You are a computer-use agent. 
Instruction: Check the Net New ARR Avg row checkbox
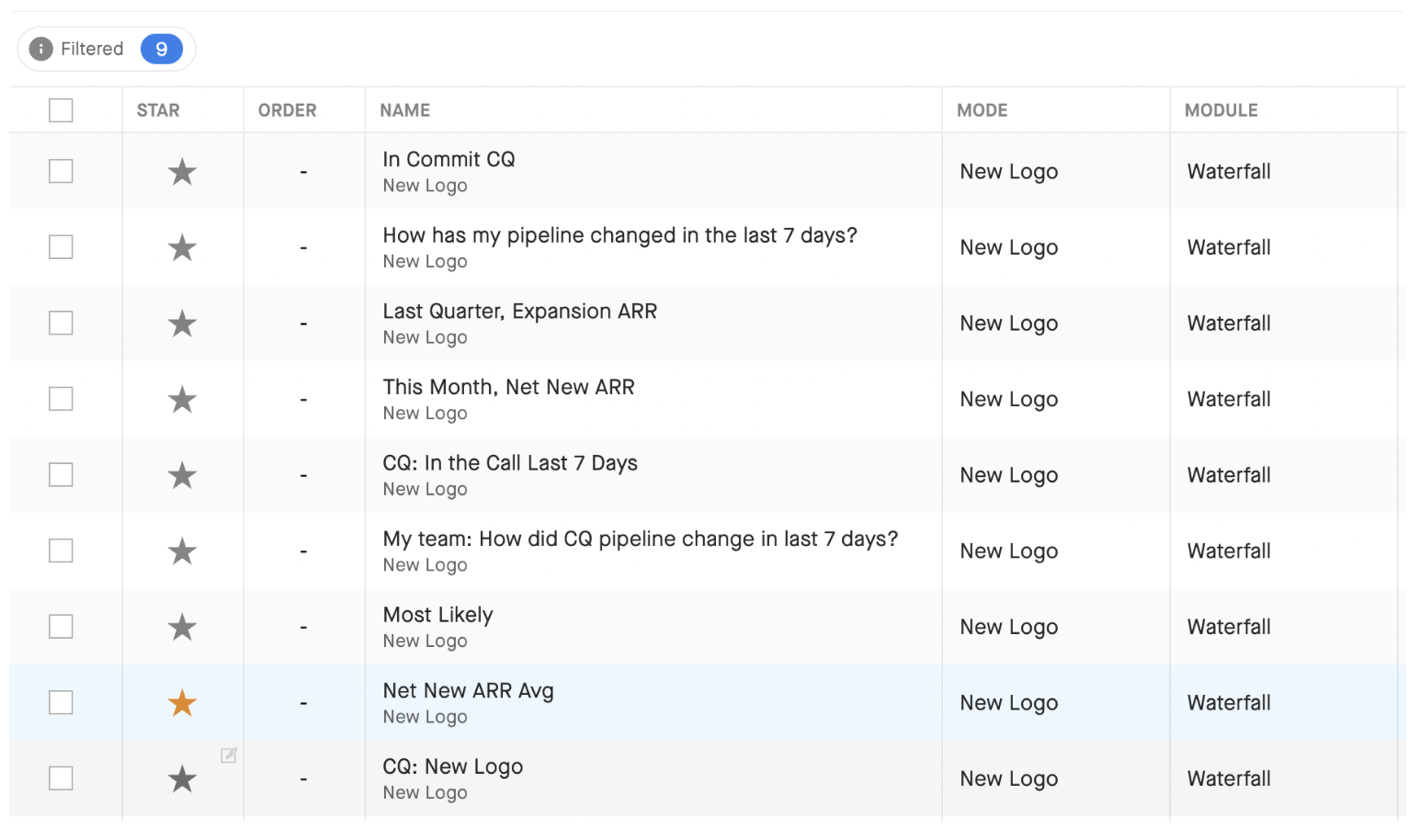[61, 702]
